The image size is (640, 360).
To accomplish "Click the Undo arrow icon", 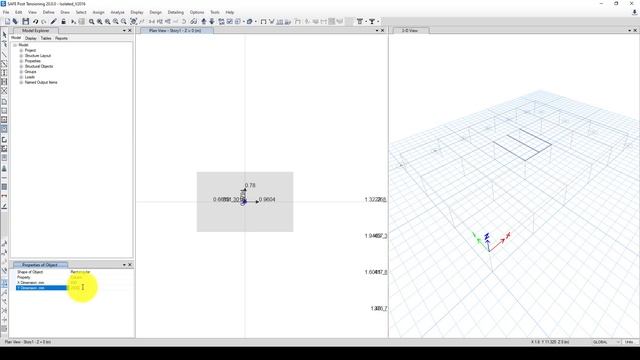I will pyautogui.click(x=36, y=22).
